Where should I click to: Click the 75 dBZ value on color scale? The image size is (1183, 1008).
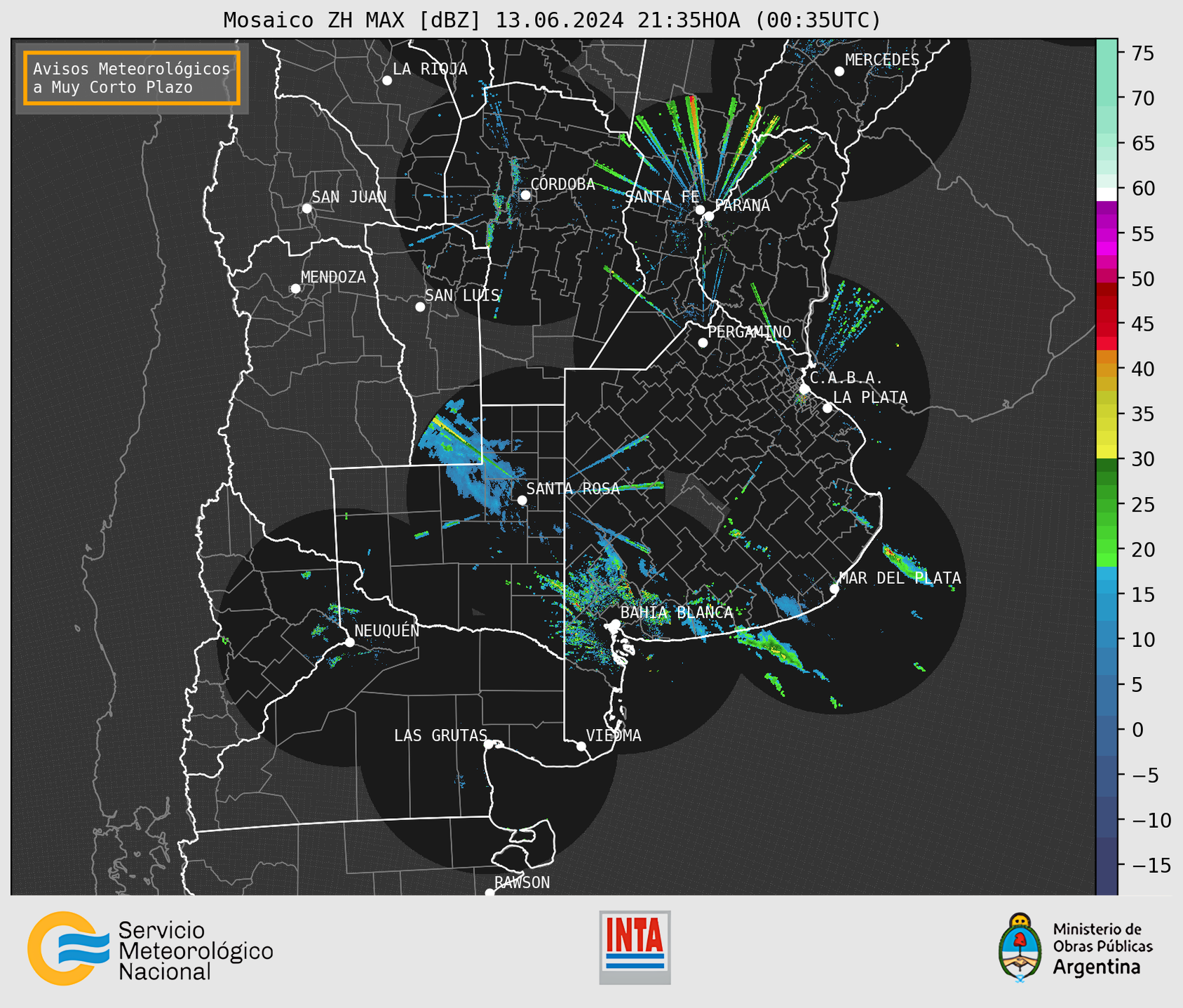tap(1142, 53)
